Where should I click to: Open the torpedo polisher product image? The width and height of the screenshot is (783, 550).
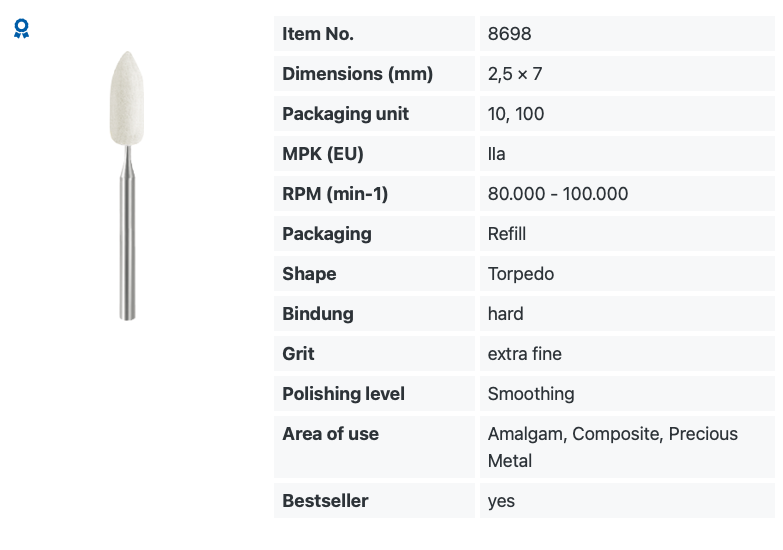tap(127, 185)
